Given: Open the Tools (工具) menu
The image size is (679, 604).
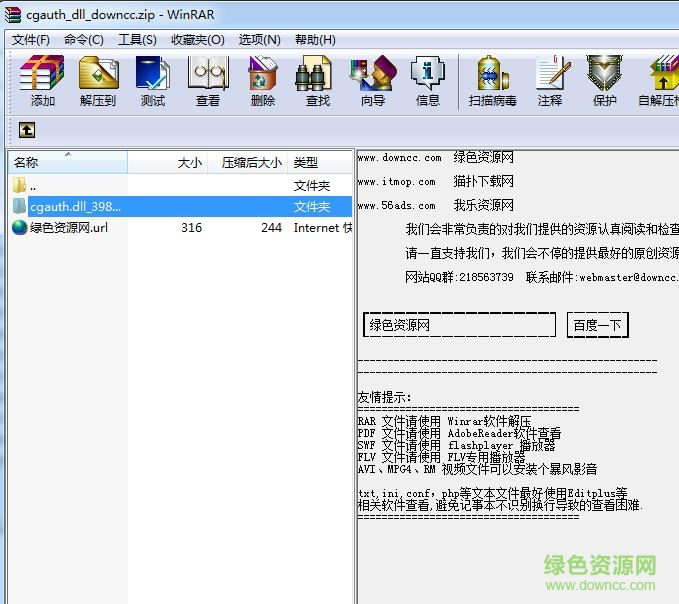Looking at the screenshot, I should point(137,40).
